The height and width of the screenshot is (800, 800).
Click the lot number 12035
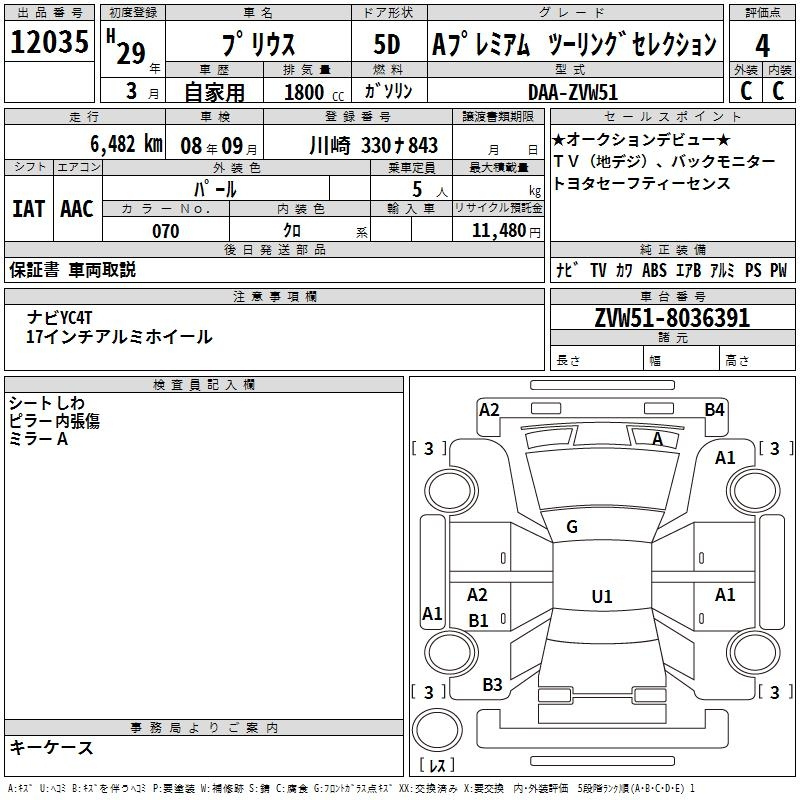[49, 42]
